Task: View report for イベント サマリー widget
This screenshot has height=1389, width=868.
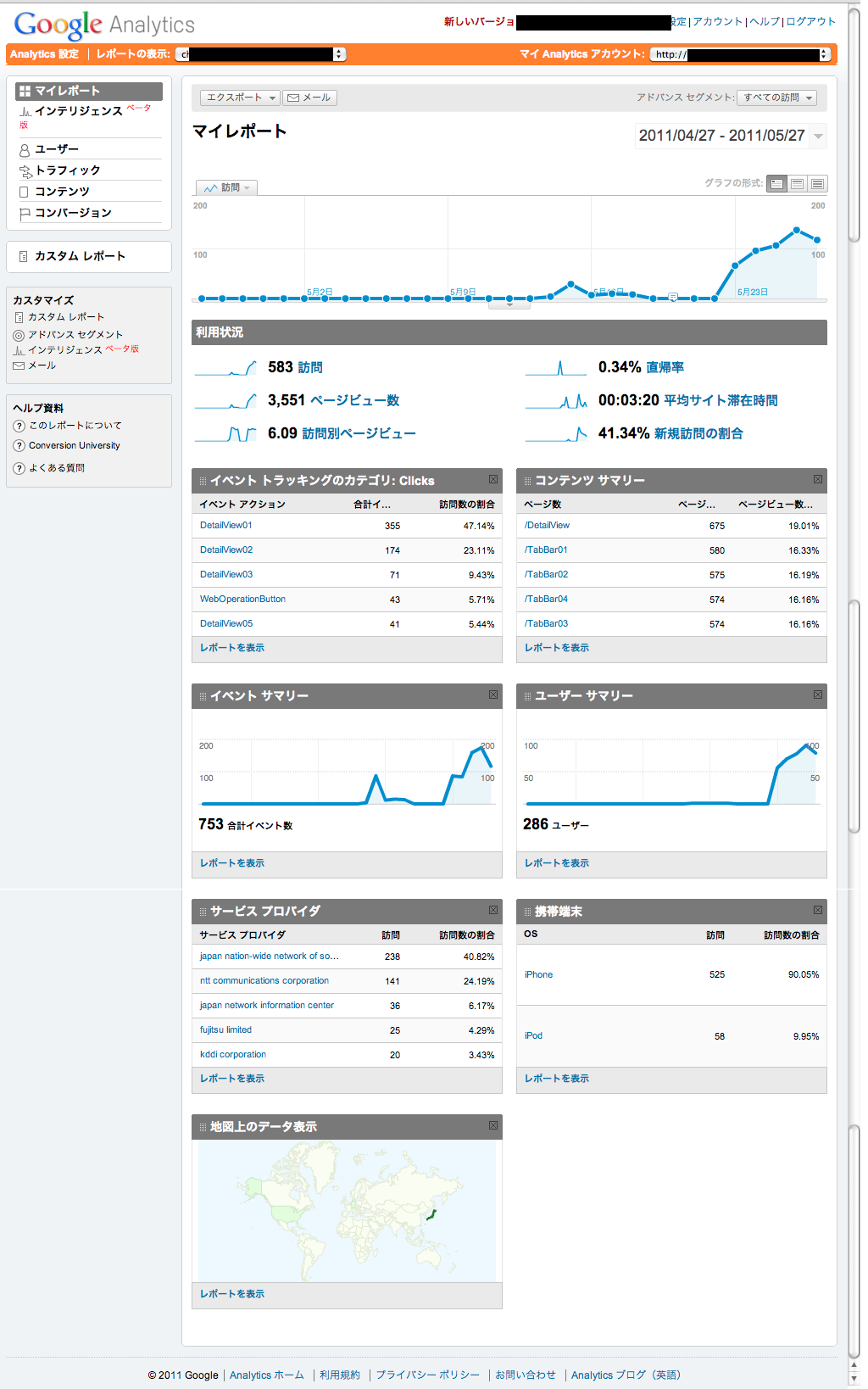Action: (232, 863)
